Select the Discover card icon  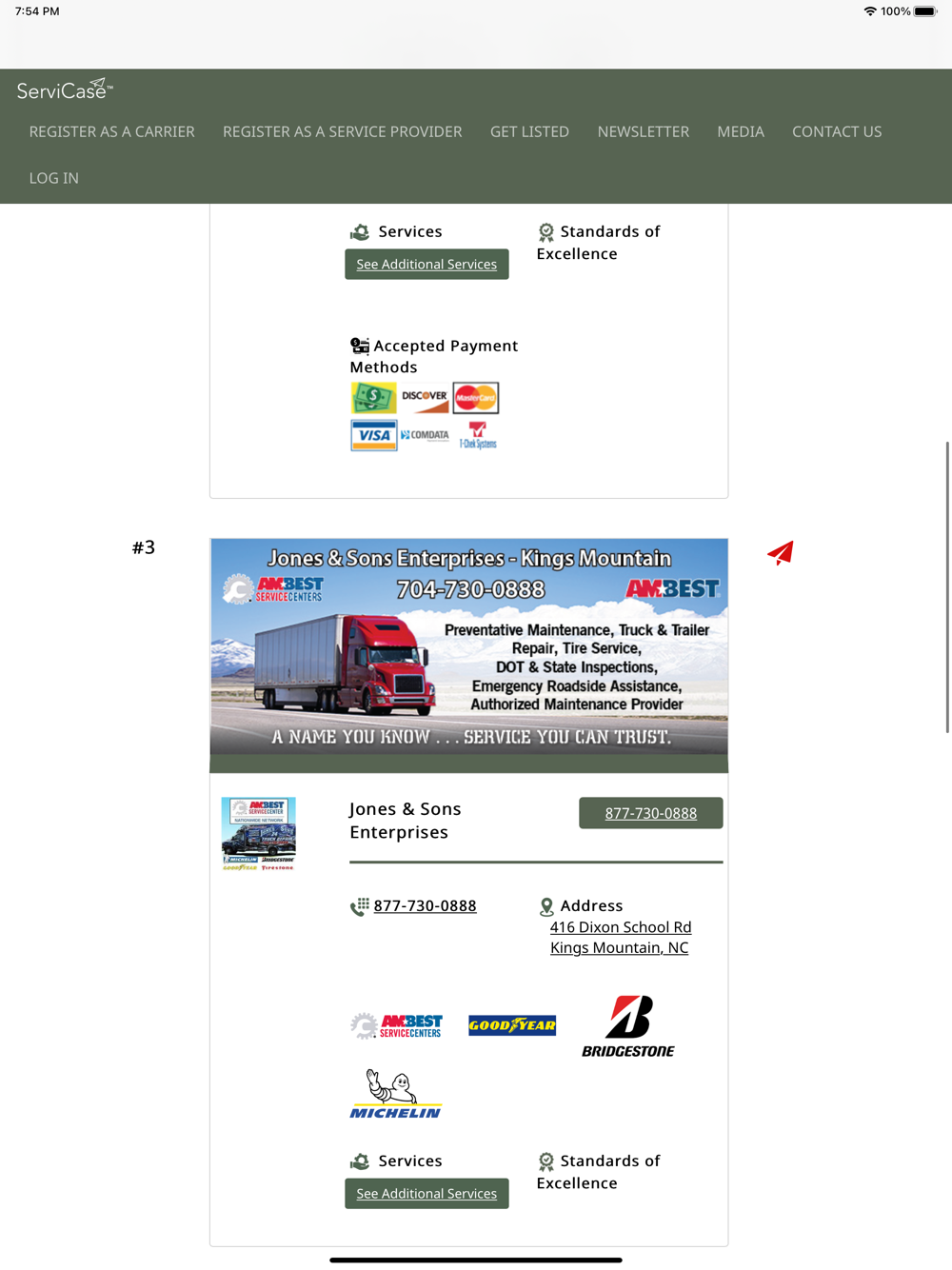(425, 397)
